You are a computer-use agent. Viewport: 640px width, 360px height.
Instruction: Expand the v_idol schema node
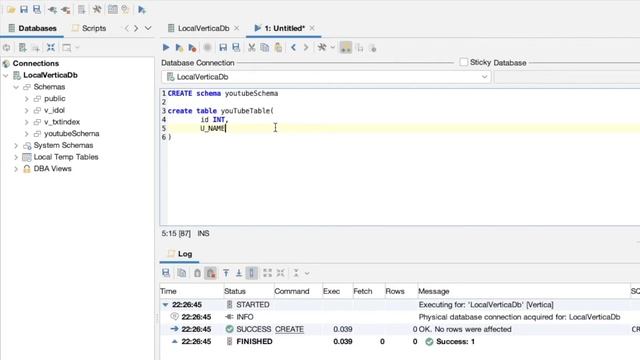click(x=27, y=110)
